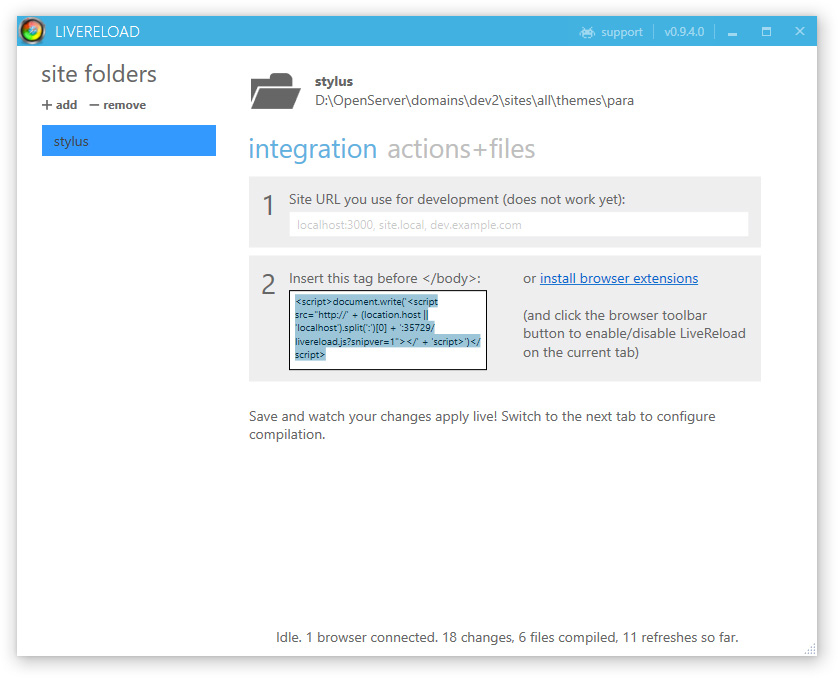Open the support link in title bar
The width and height of the screenshot is (838, 678).
point(622,32)
